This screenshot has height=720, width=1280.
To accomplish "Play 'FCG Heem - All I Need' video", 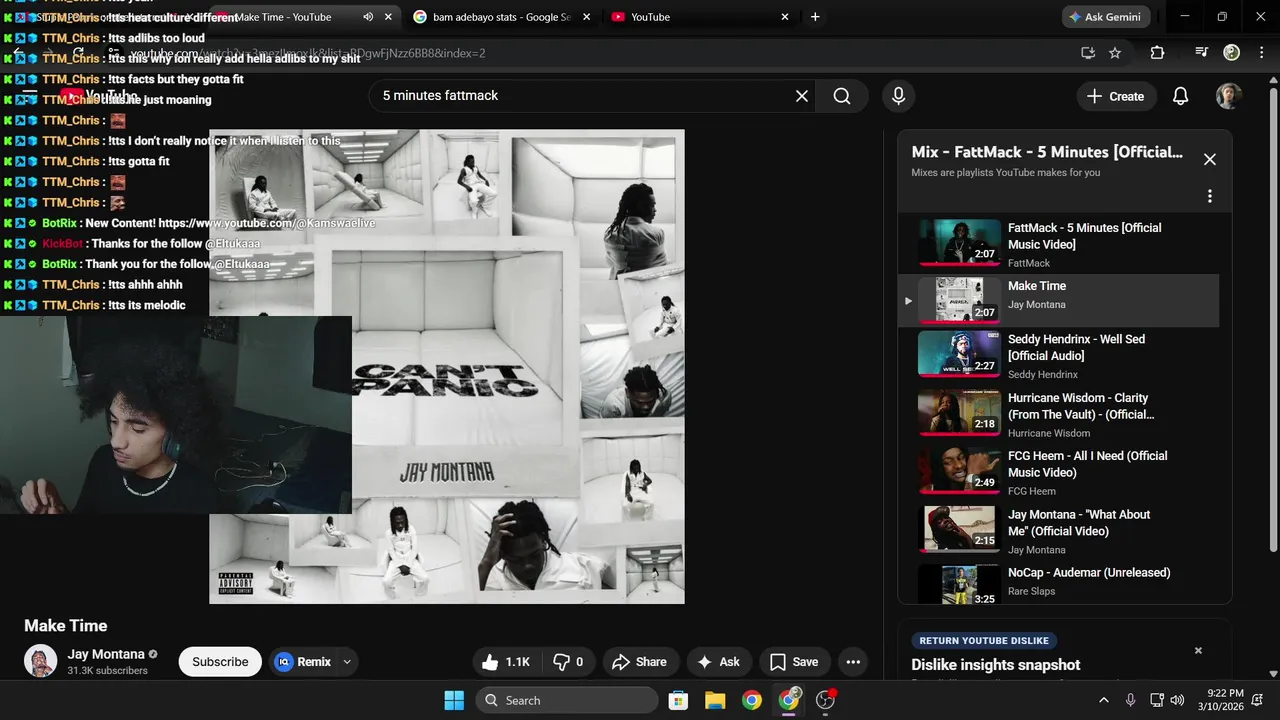I will 1058,471.
